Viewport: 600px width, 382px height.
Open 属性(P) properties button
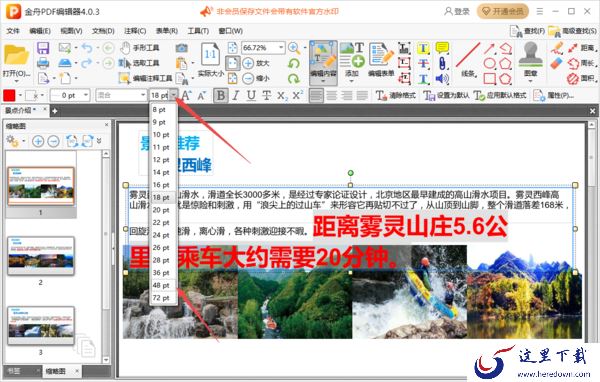tap(553, 95)
